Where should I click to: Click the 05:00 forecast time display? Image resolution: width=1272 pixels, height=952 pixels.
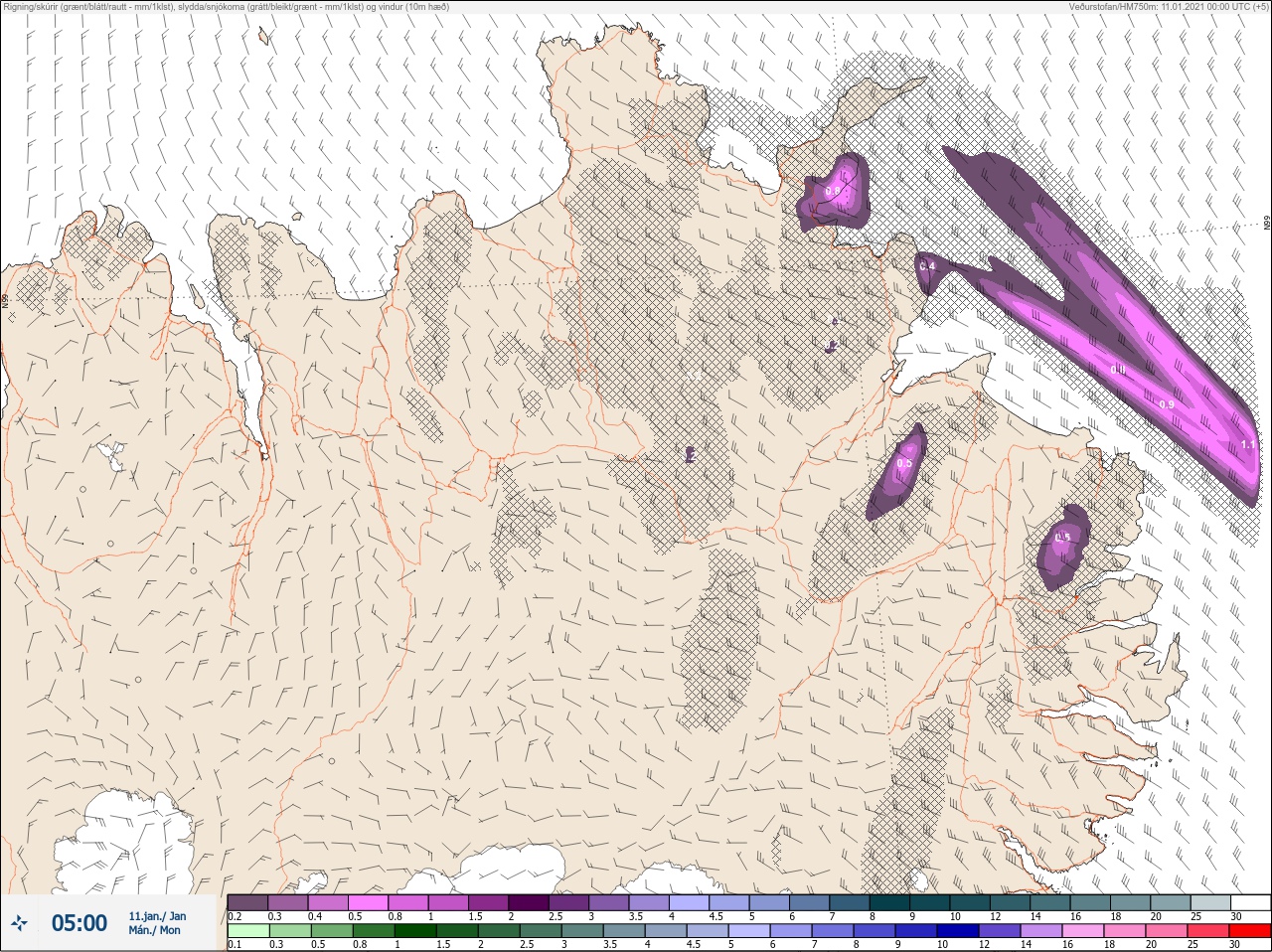(79, 923)
